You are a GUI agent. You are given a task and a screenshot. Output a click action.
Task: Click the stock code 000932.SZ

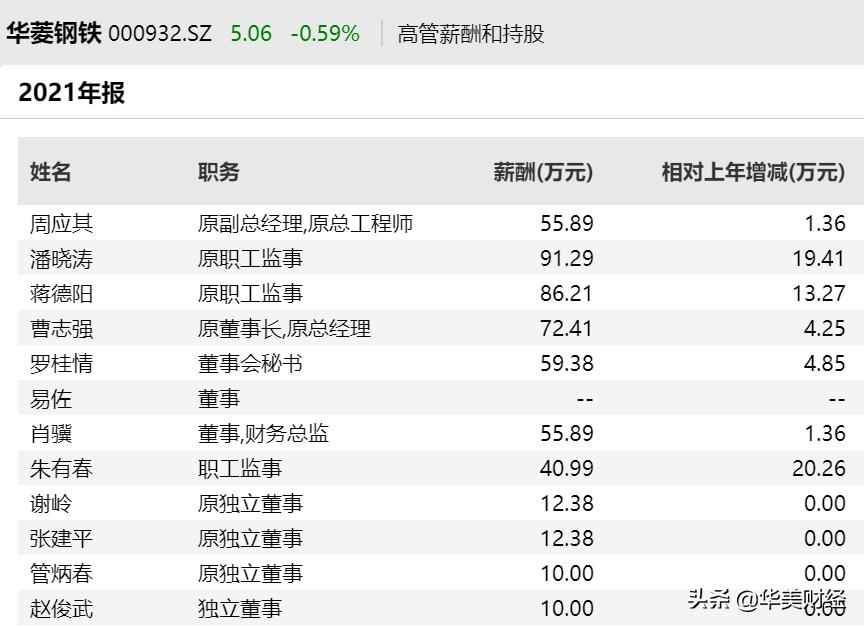163,32
